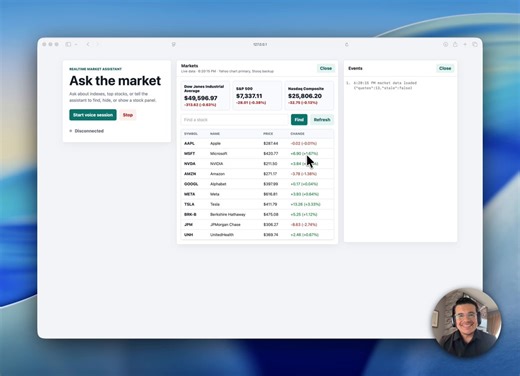The width and height of the screenshot is (520, 376).
Task: Select the NVDA symbol cell
Action: (190, 164)
